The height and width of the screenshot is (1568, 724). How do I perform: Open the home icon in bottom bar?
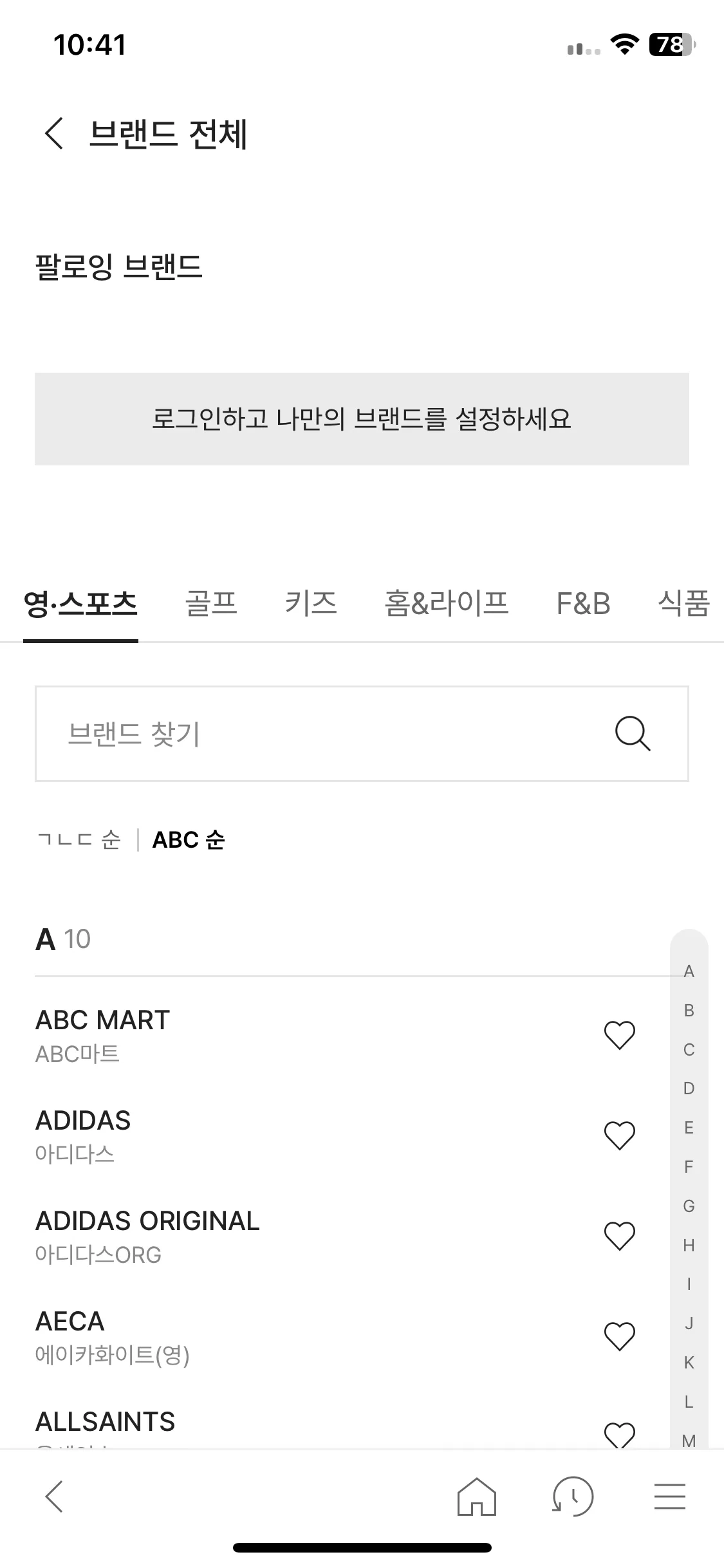tap(477, 1497)
